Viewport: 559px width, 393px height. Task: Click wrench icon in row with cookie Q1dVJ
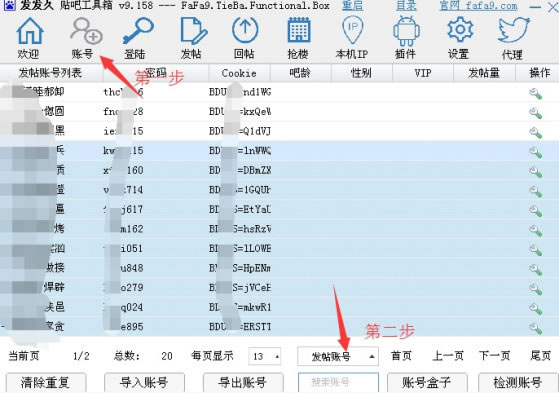[535, 133]
